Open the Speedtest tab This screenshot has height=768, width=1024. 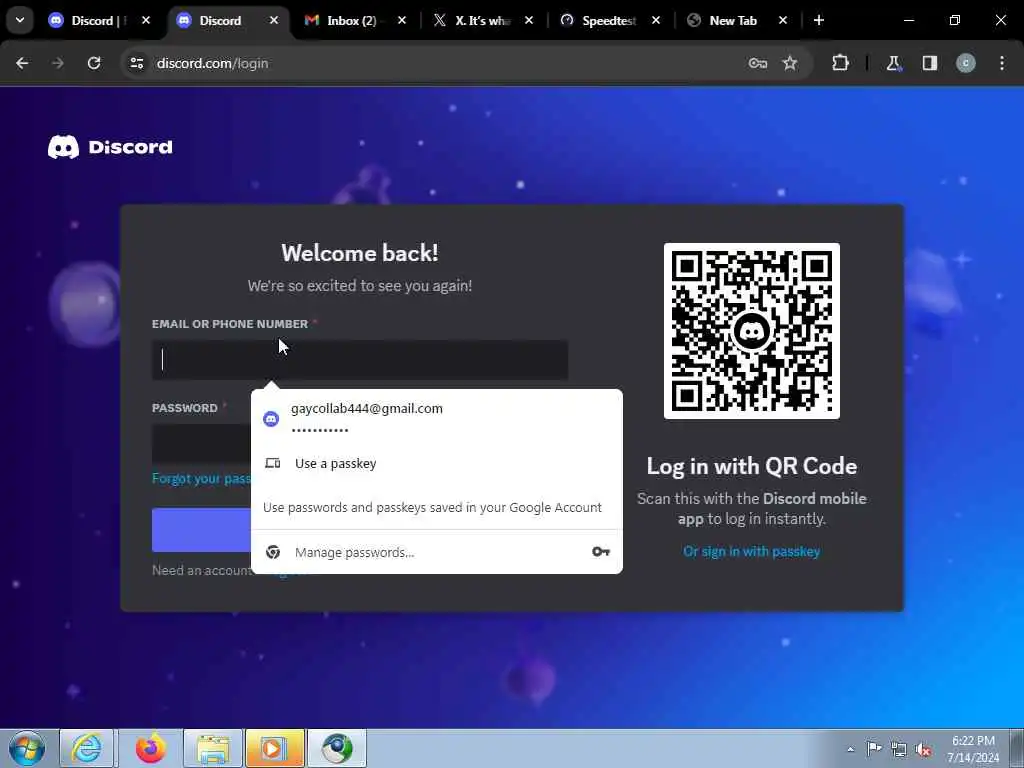tap(607, 20)
